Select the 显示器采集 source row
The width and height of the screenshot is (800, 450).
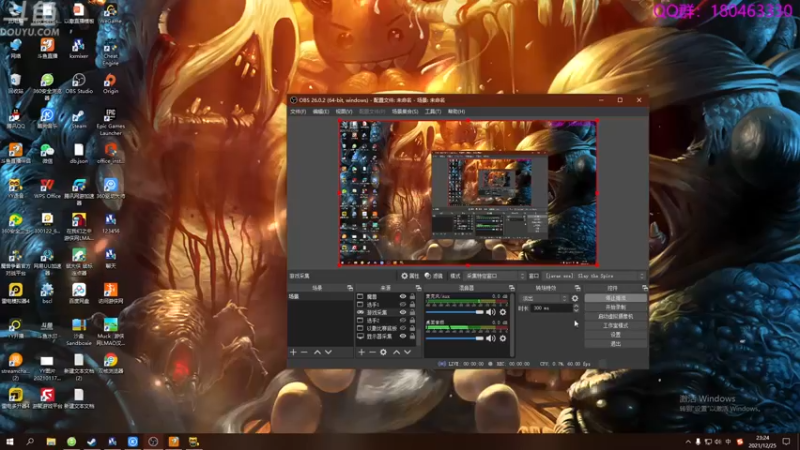coord(386,336)
